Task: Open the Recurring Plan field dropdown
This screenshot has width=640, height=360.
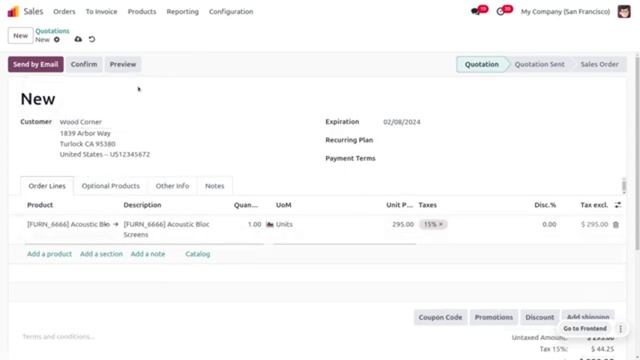Action: click(x=497, y=140)
